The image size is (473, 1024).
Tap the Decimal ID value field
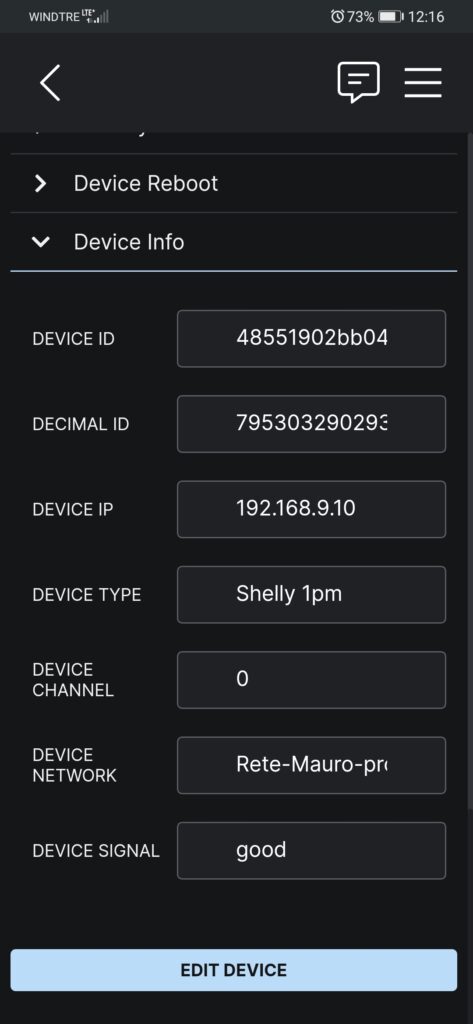pyautogui.click(x=312, y=424)
